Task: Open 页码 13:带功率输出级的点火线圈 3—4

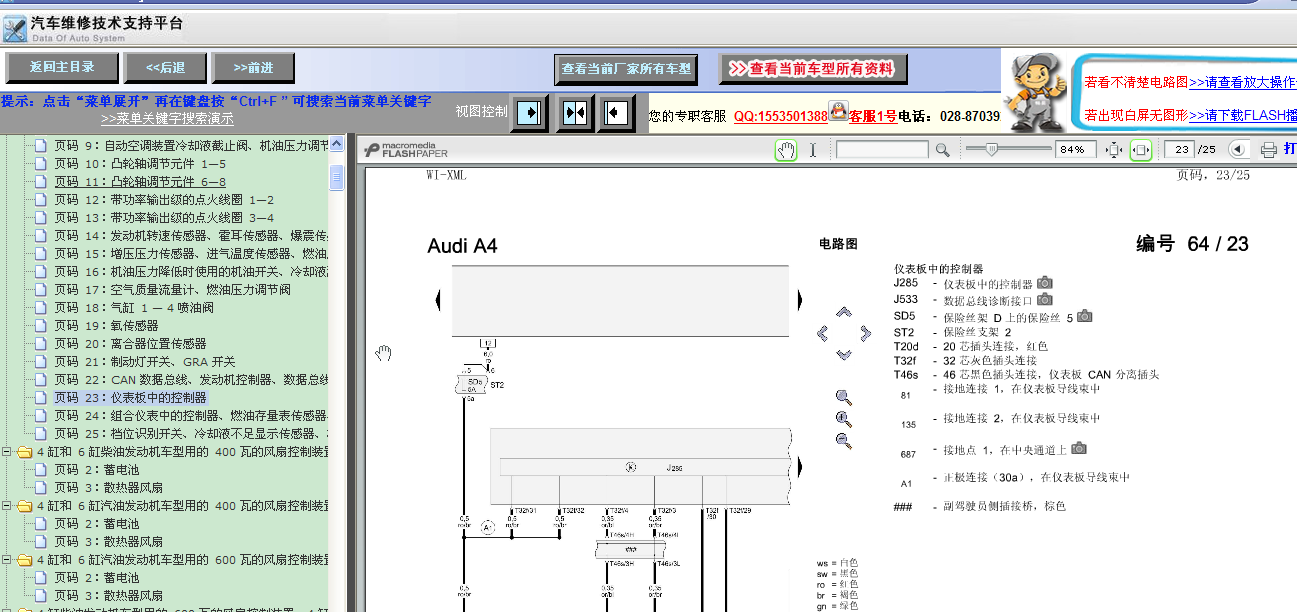Action: [x=164, y=217]
